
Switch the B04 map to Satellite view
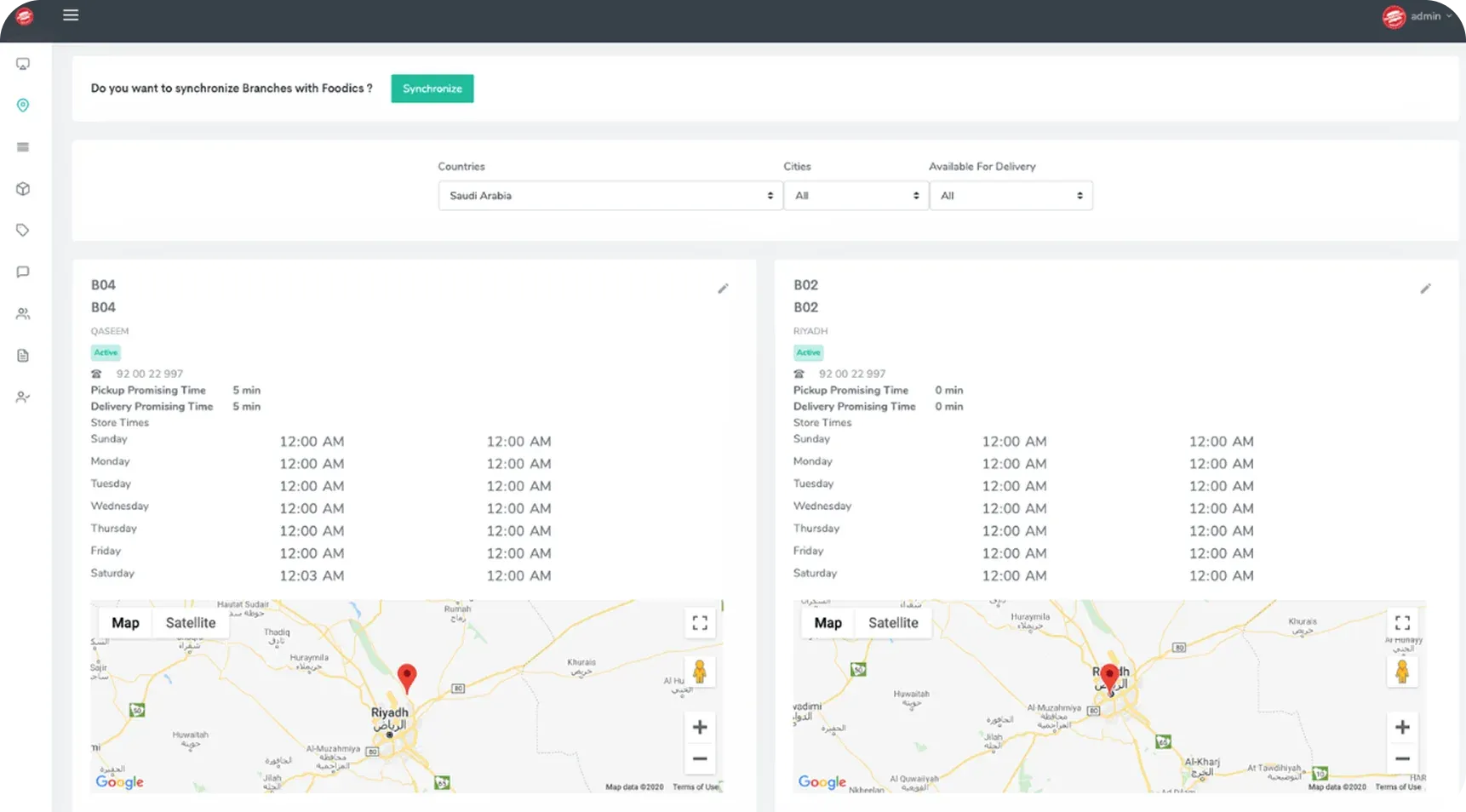point(191,623)
